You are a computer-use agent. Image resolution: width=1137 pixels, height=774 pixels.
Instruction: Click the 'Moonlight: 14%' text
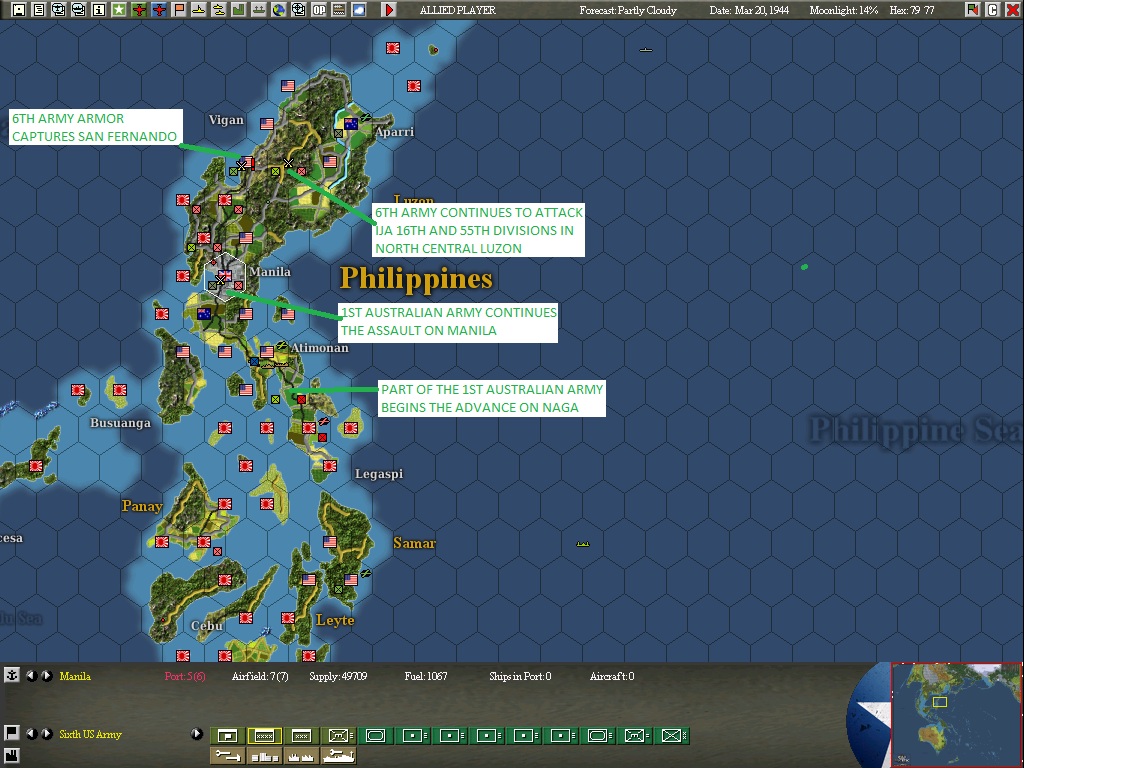[843, 10]
